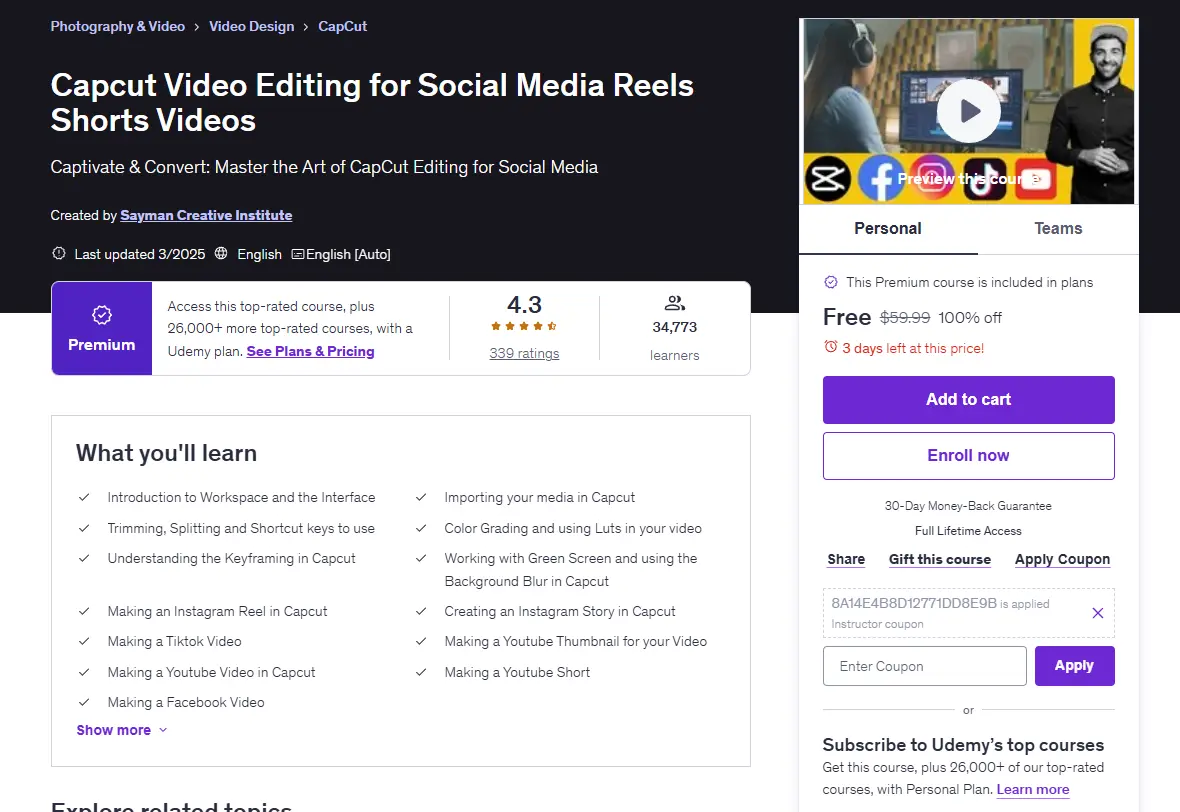Open Video Design breadcrumb

(x=251, y=26)
